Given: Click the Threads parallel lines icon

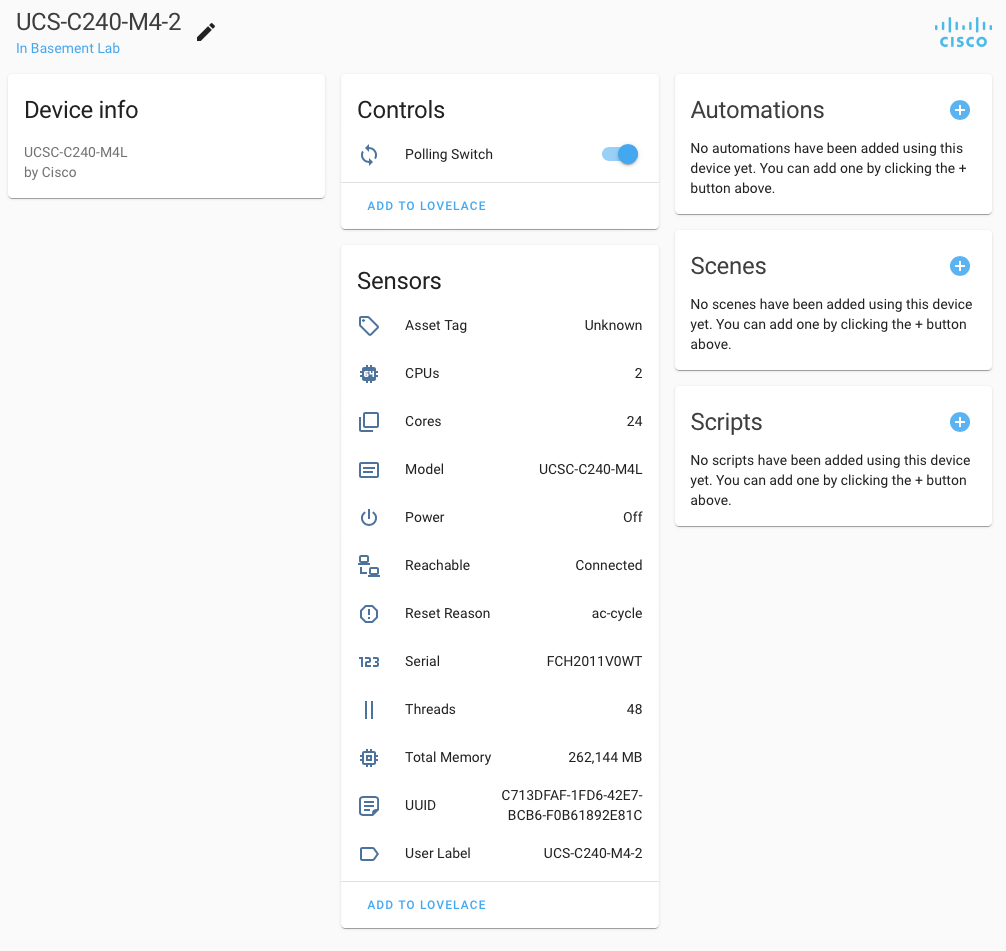Looking at the screenshot, I should click(x=369, y=710).
